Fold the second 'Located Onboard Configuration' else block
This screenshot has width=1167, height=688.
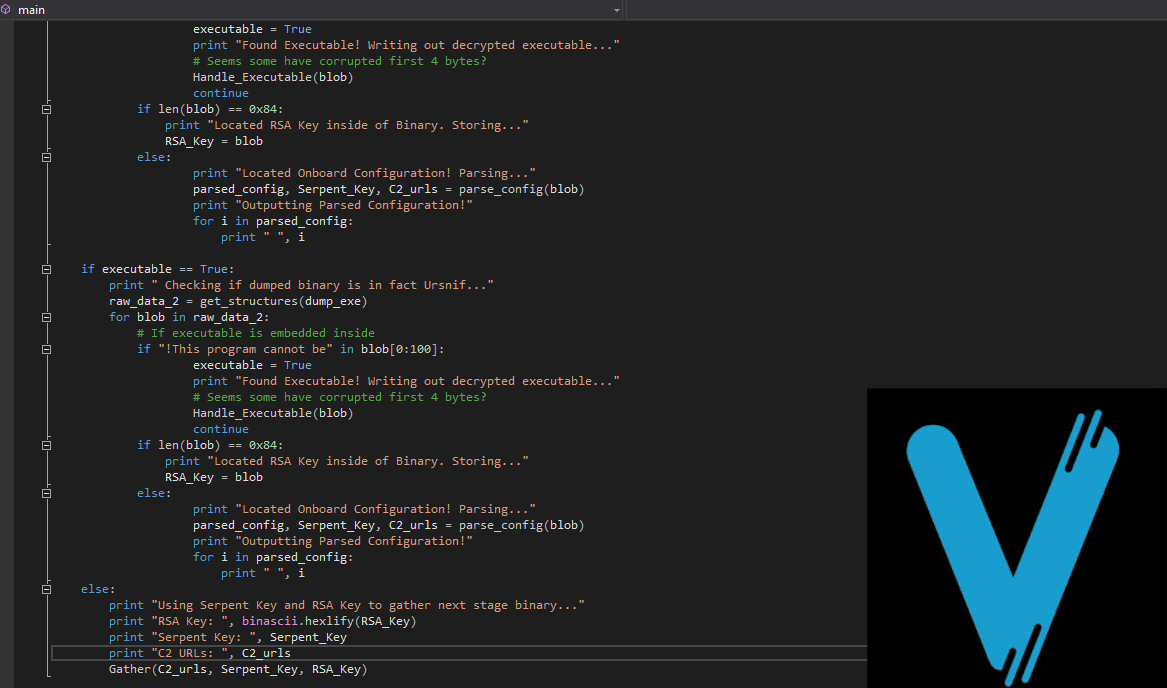(x=46, y=493)
